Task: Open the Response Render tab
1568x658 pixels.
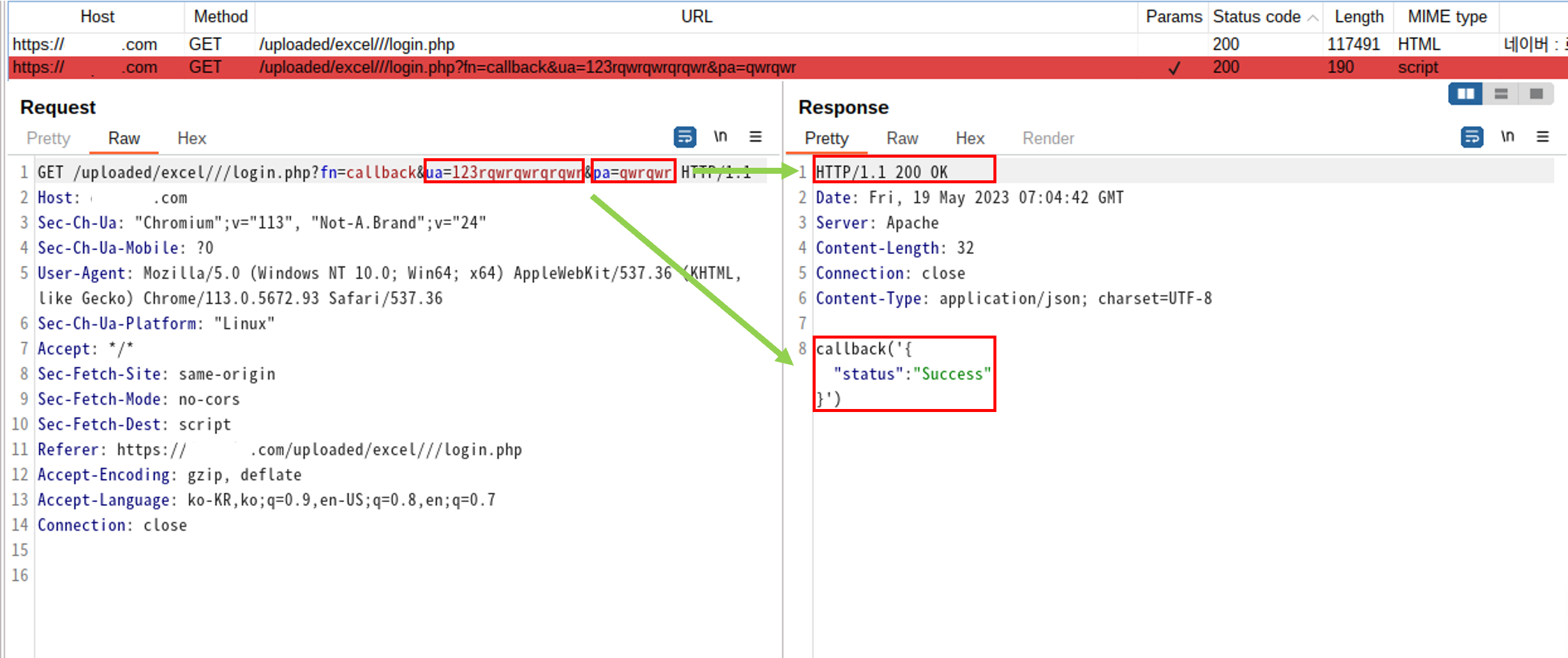Action: click(x=1048, y=139)
